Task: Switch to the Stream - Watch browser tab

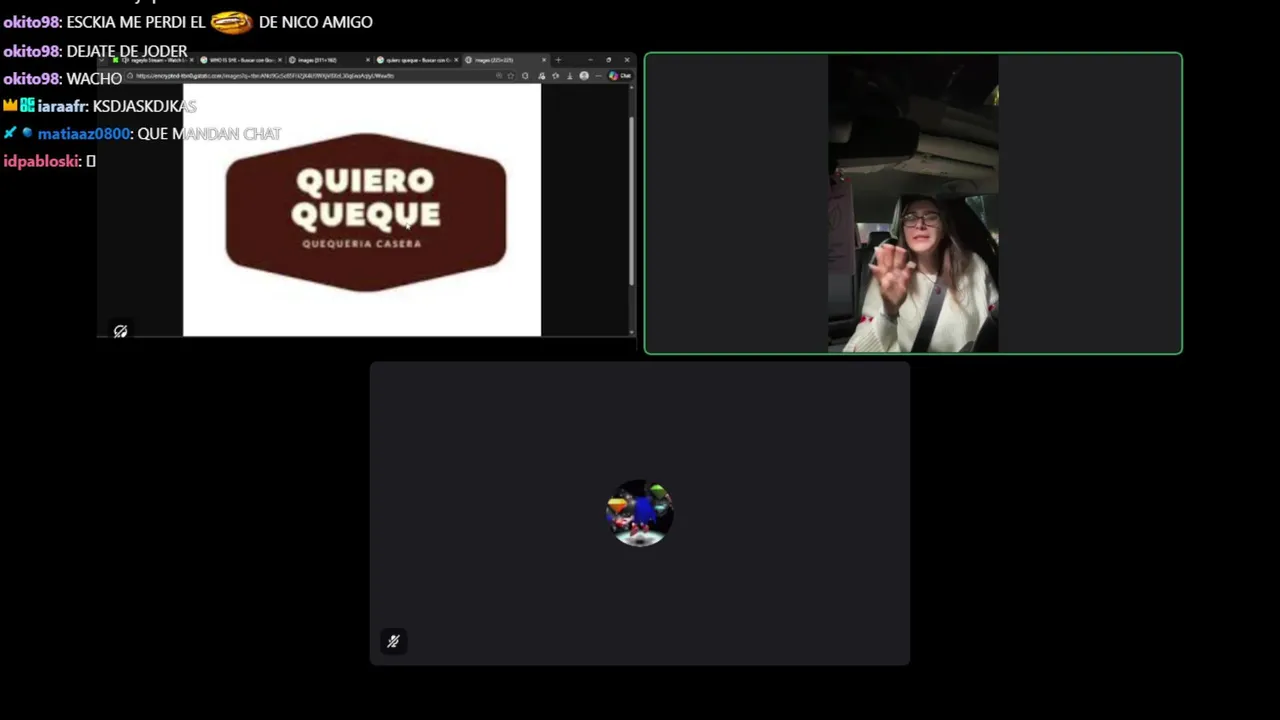Action: 153,60
